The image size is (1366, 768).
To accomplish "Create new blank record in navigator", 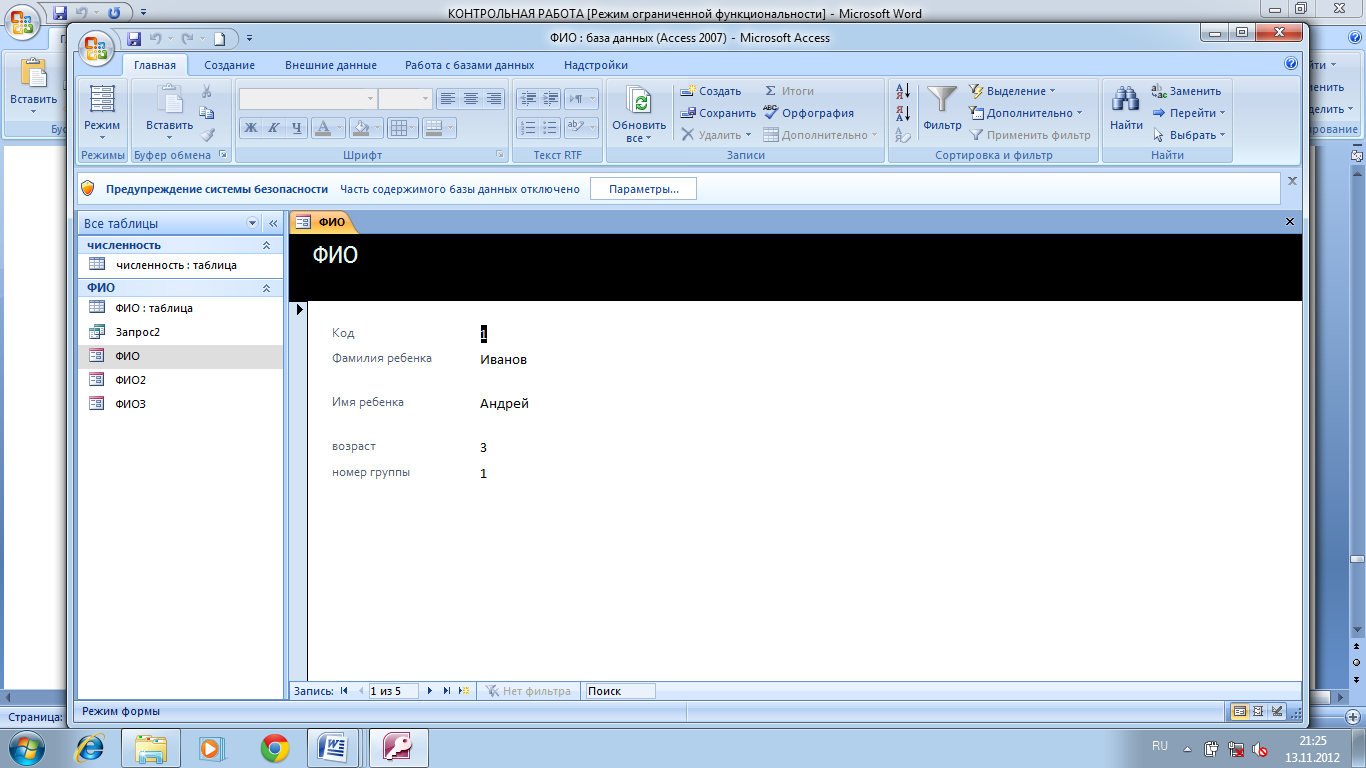I will pos(464,691).
